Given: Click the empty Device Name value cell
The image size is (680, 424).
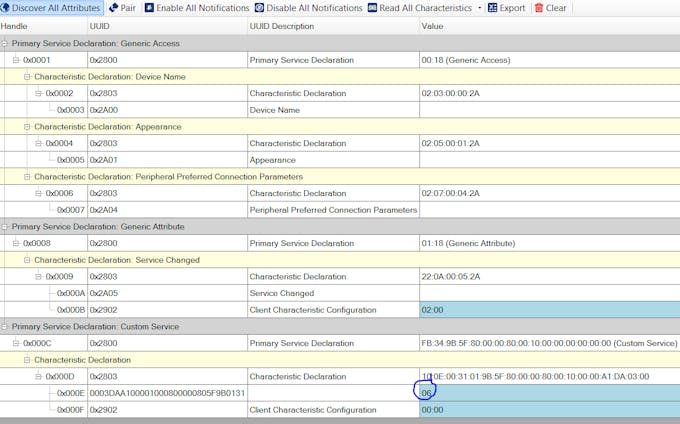Looking at the screenshot, I should [x=549, y=110].
